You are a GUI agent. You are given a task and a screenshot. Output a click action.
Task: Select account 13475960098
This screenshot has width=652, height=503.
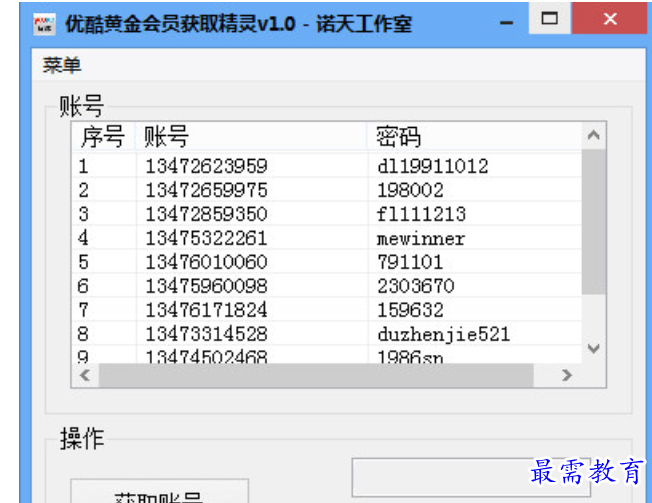206,286
